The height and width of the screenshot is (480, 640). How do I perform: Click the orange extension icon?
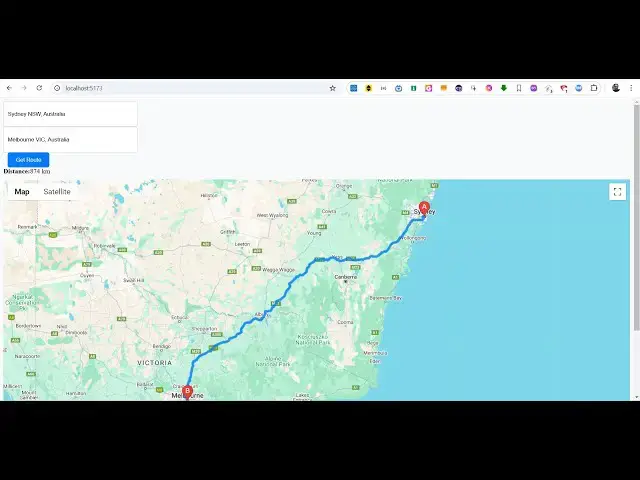tap(444, 88)
